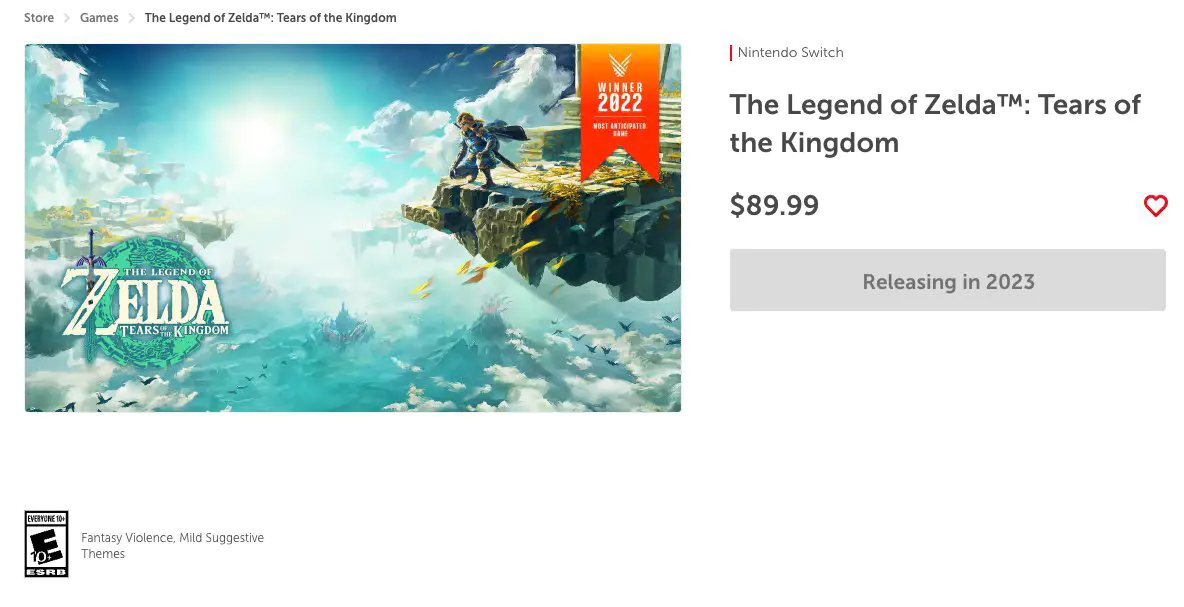Open the hero artwork image
Image resolution: width=1184 pixels, height=607 pixels.
coord(353,227)
